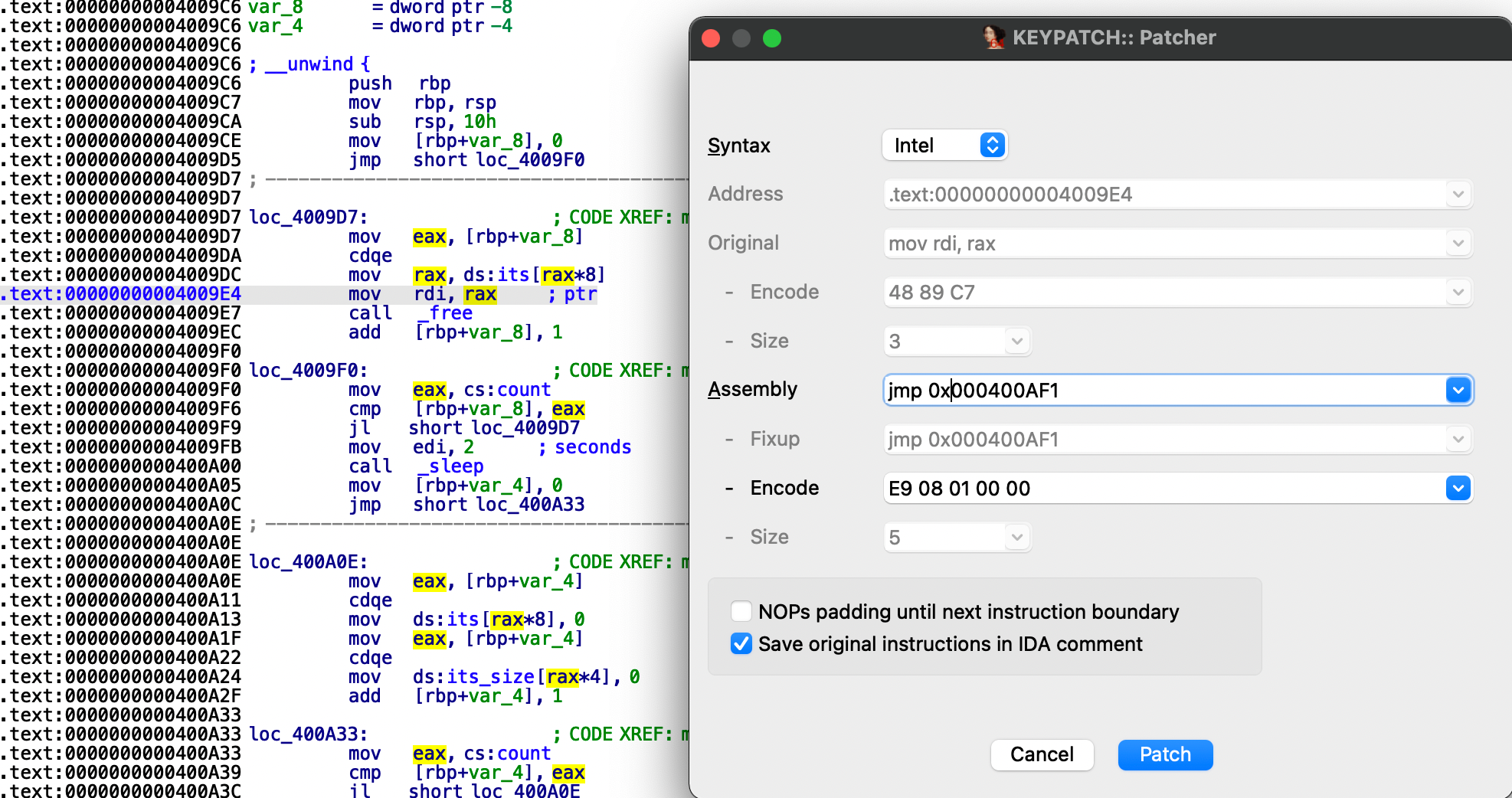Open the original Size 3 dropdown
This screenshot has height=798, width=1512.
click(x=1017, y=342)
